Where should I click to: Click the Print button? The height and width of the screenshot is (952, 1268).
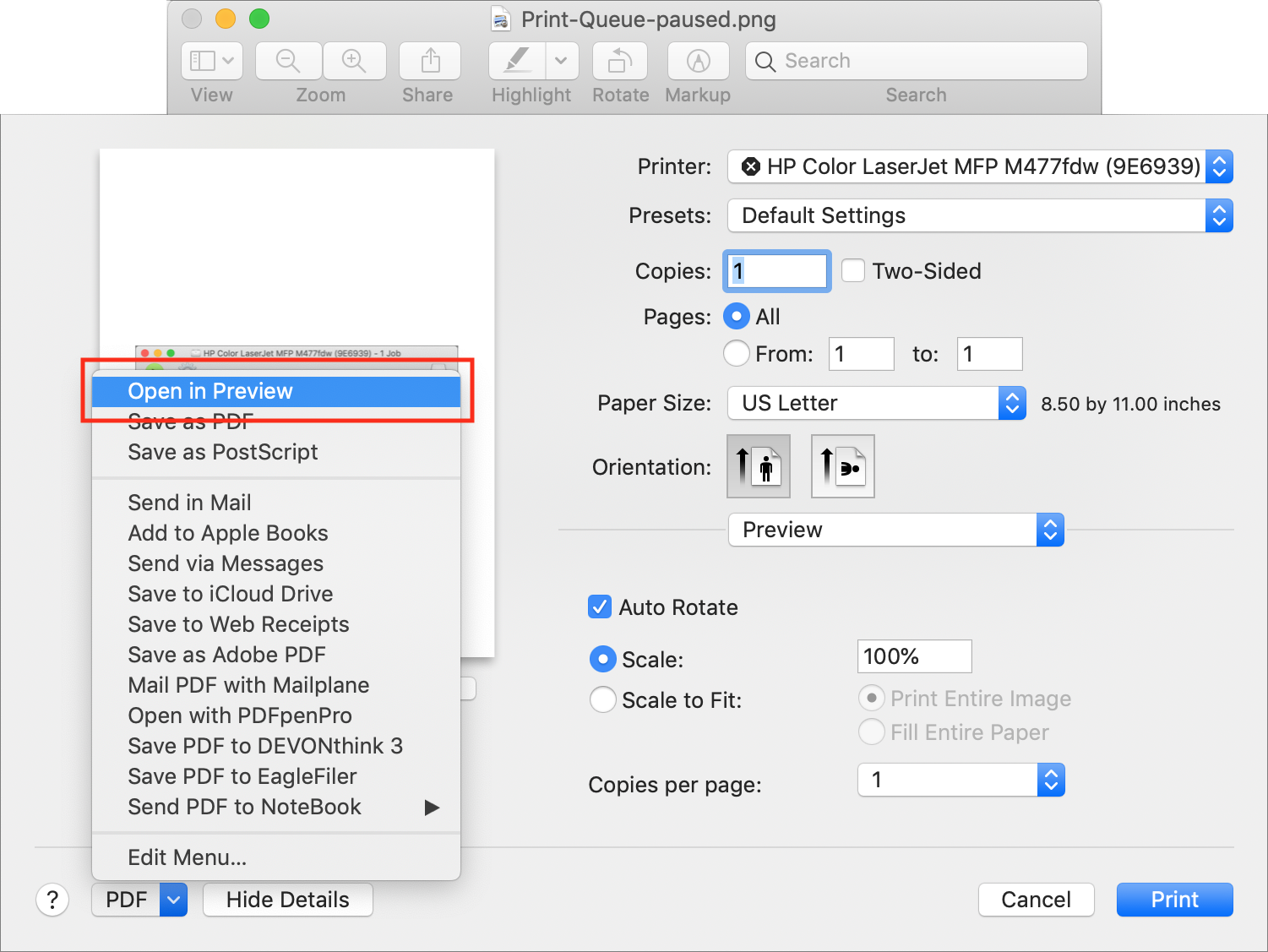pos(1174,900)
